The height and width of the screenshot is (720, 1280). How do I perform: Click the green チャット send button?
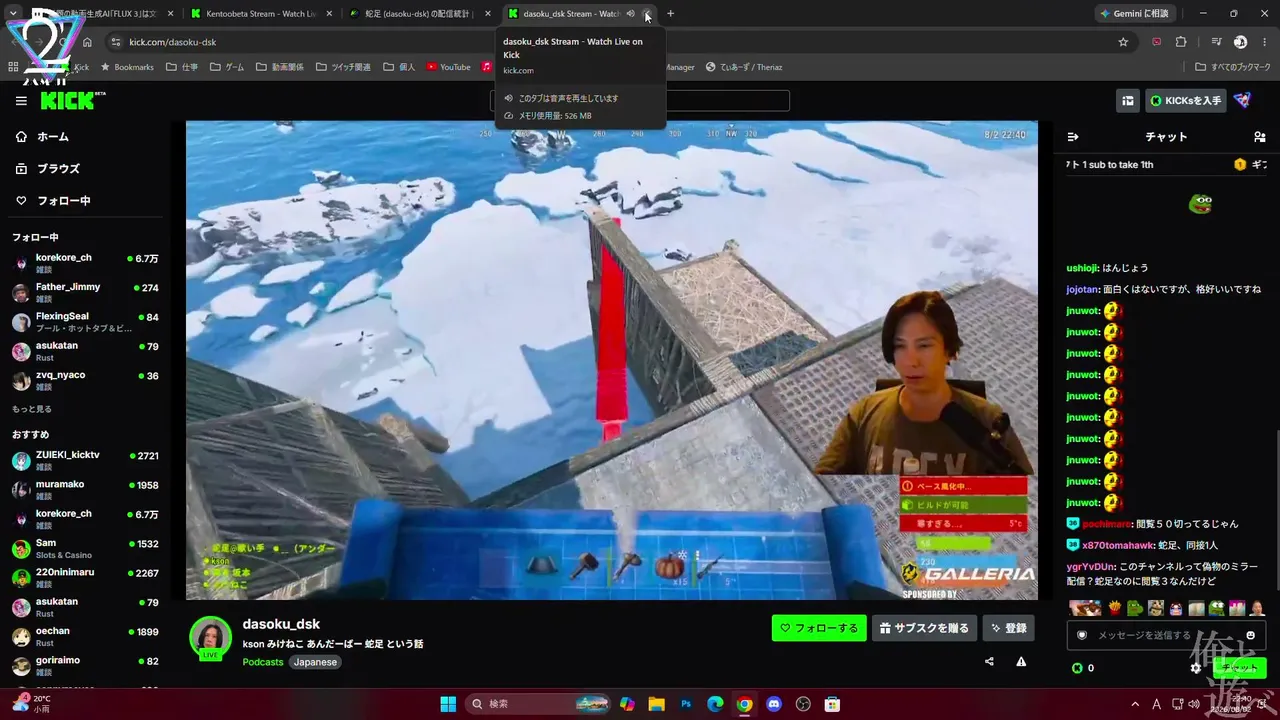(x=1240, y=668)
